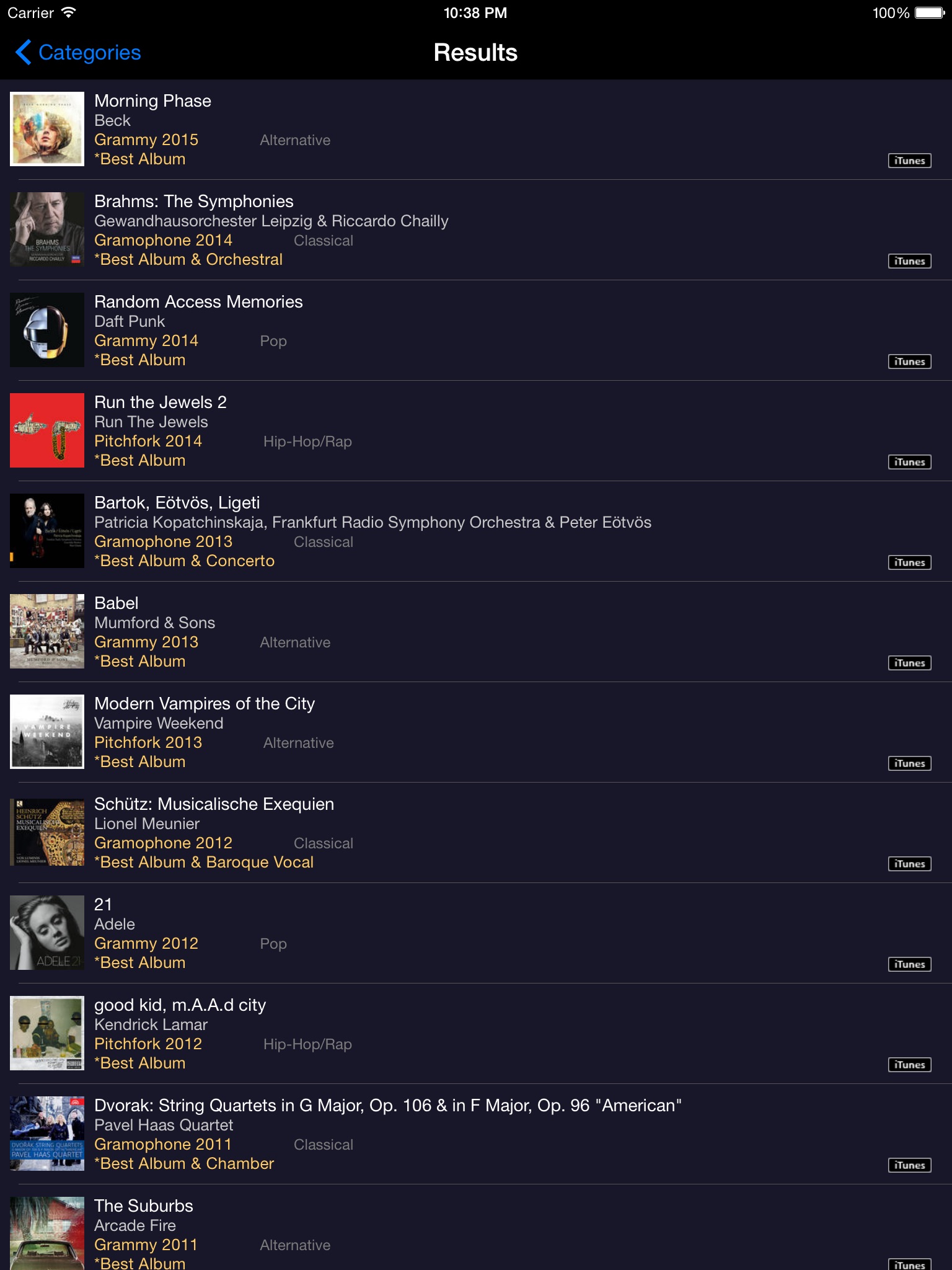Tap iTunes badge for good kid, m.A.A.d city
Viewport: 952px width, 1270px height.
909,1065
